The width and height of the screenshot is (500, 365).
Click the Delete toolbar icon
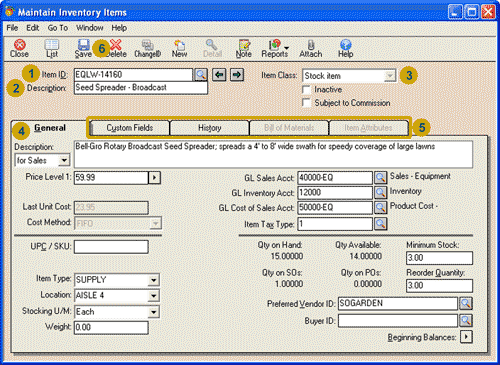[x=116, y=49]
